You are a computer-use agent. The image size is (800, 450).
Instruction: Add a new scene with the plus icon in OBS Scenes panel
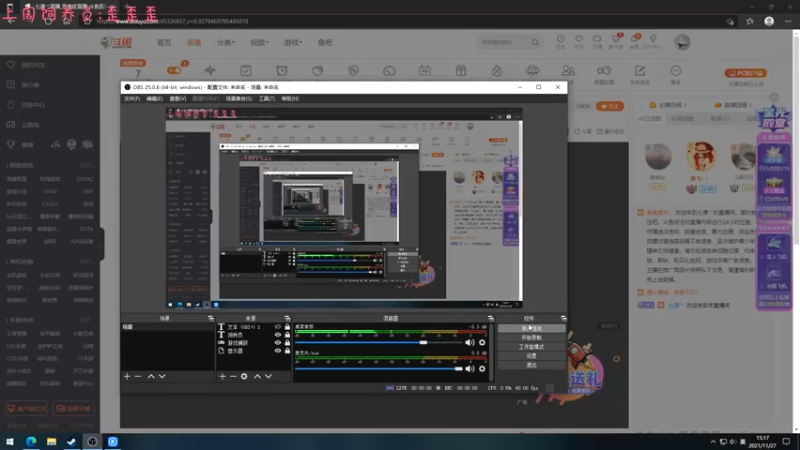(127, 377)
